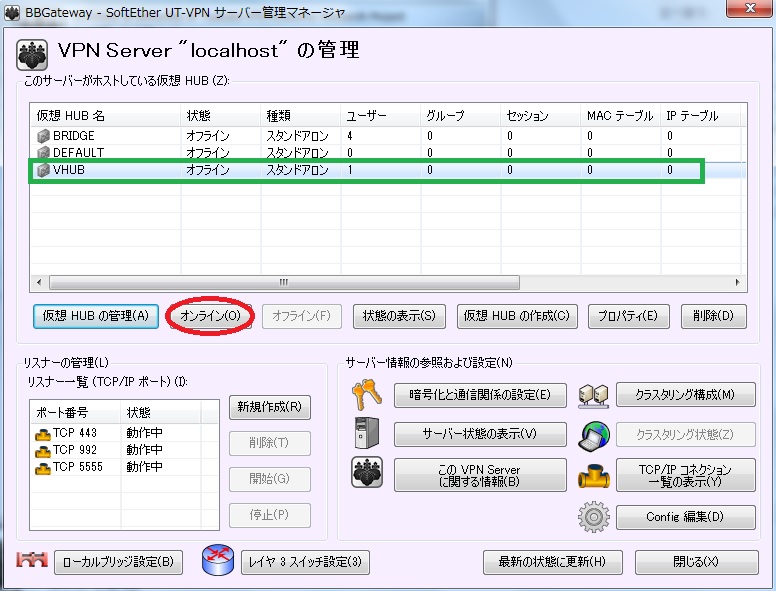Viewport: 776px width, 591px height.
Task: Click listener 開始(G) button
Action: [270, 479]
